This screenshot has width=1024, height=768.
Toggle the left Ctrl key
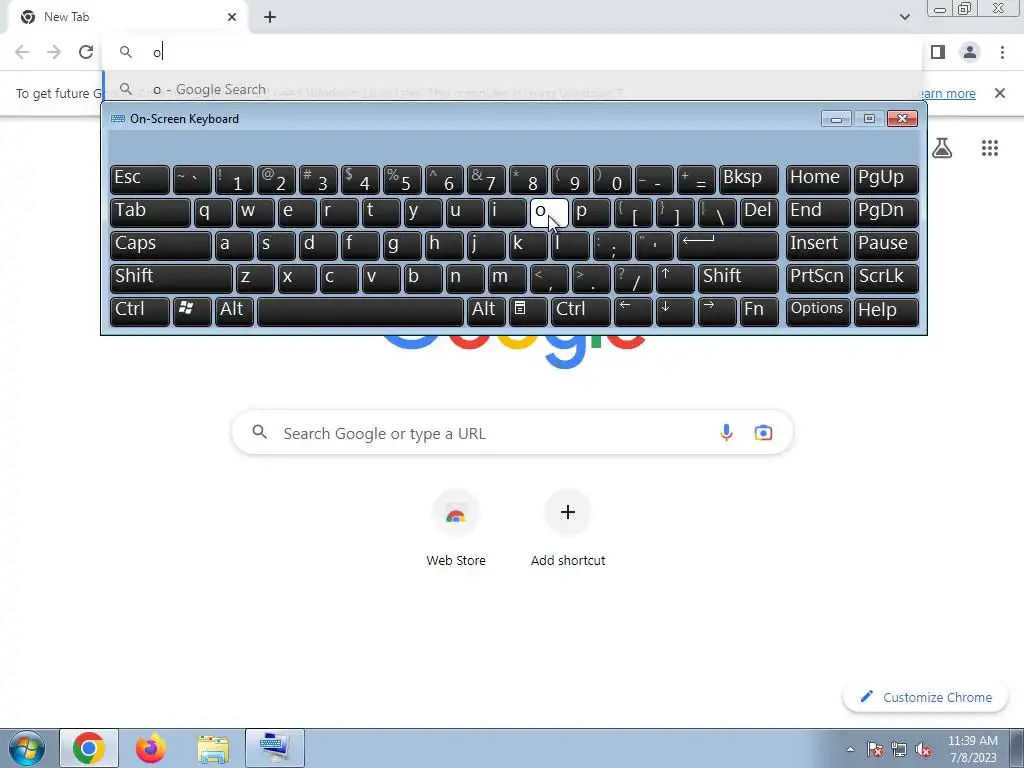(140, 311)
